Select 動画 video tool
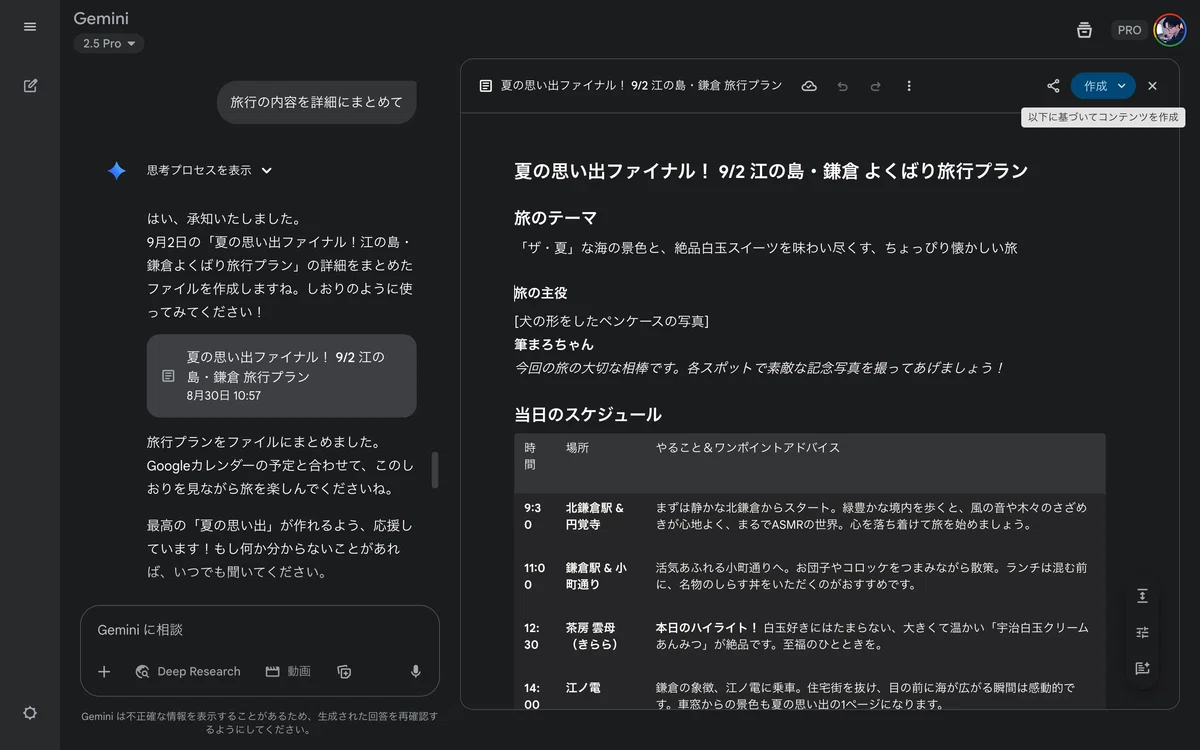 (x=288, y=672)
